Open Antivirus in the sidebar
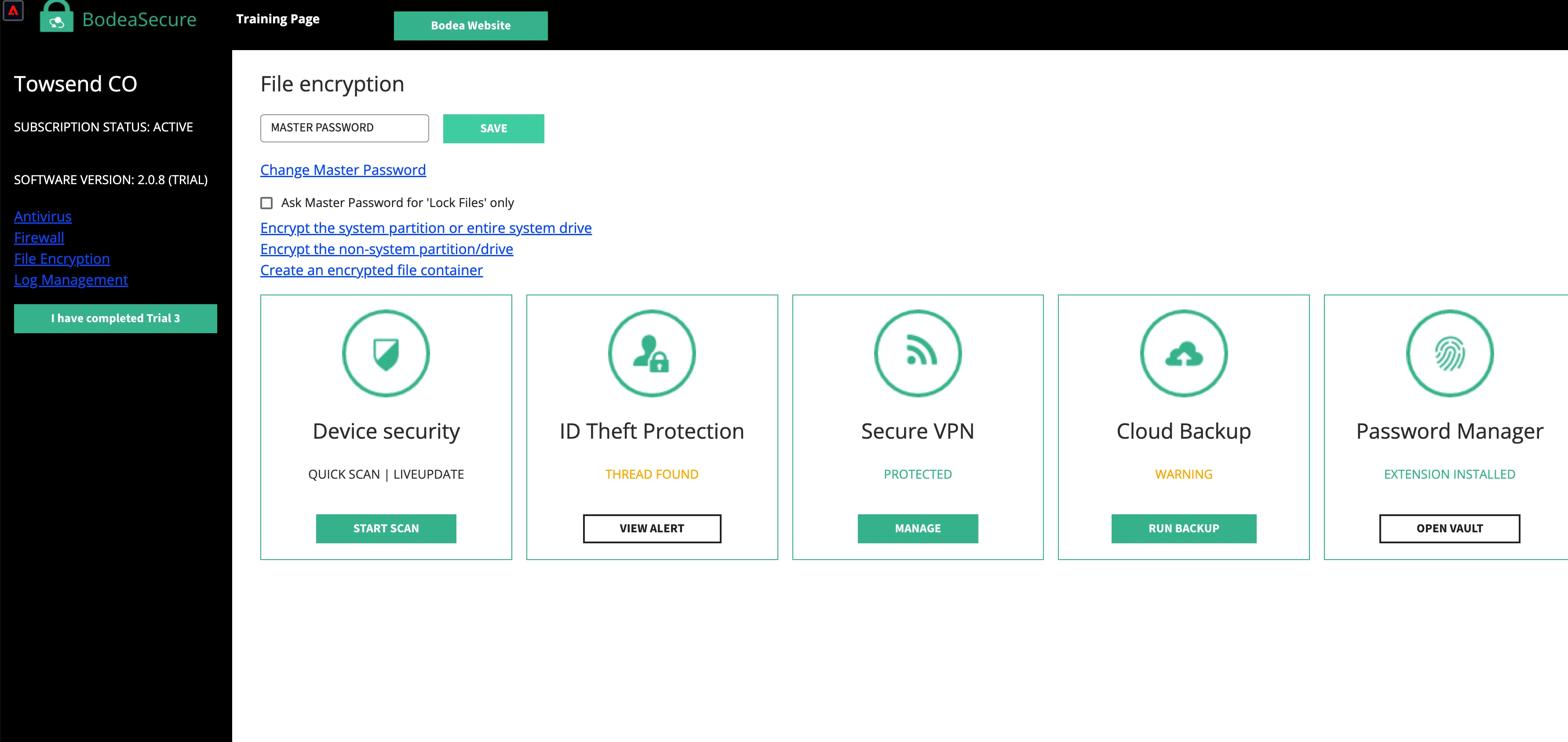Viewport: 1568px width, 742px height. pos(43,217)
